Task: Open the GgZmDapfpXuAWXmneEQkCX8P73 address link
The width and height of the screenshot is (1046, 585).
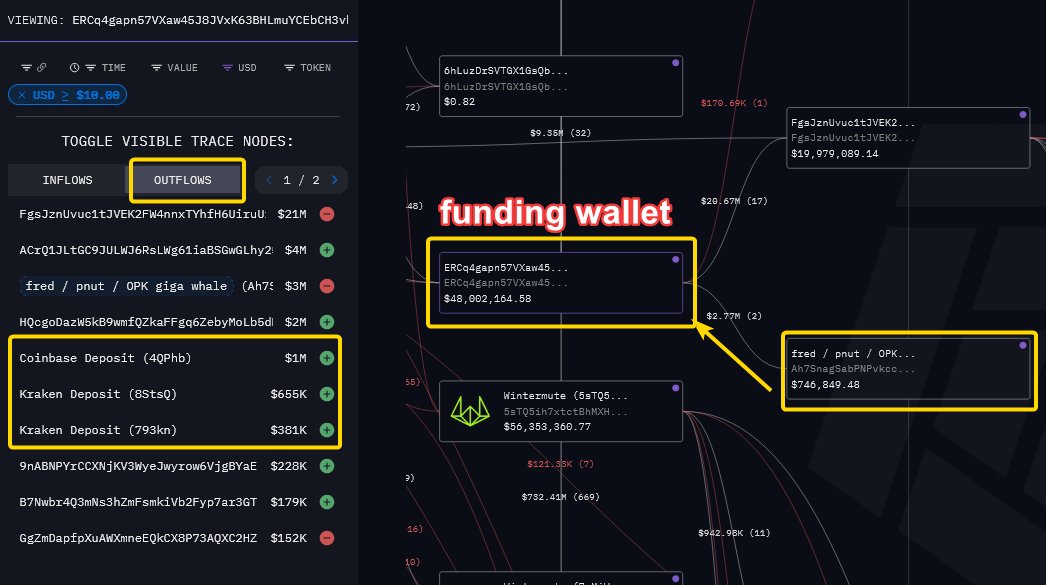Action: (x=138, y=538)
